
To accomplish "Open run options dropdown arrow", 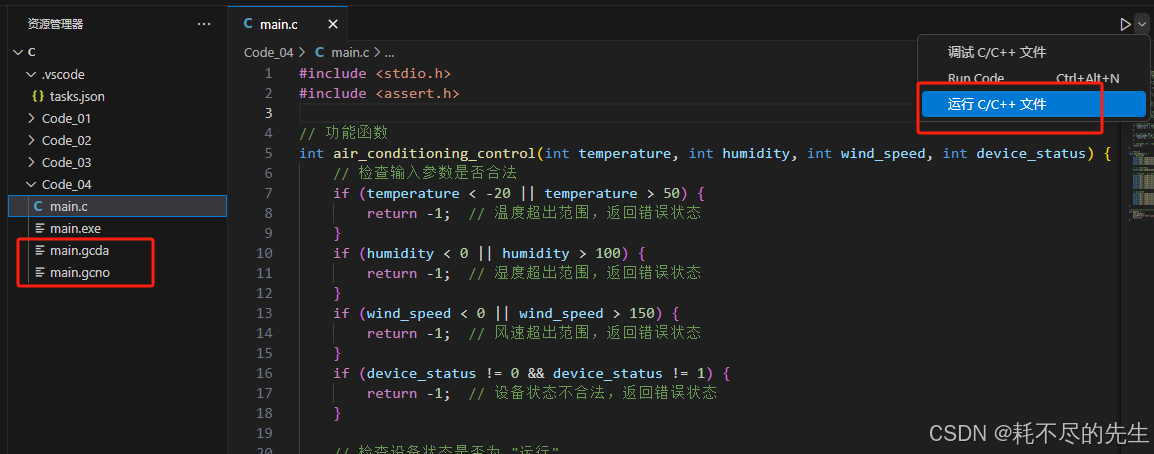I will [1140, 24].
